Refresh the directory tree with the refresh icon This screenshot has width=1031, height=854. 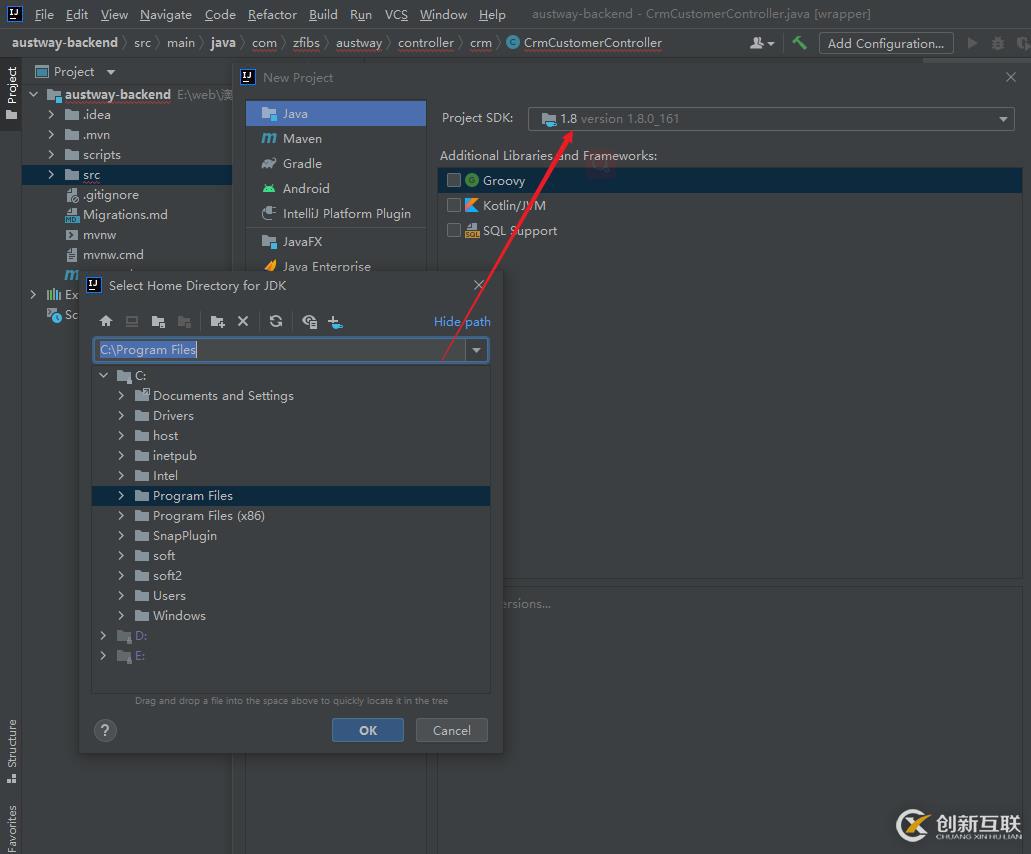click(x=276, y=322)
